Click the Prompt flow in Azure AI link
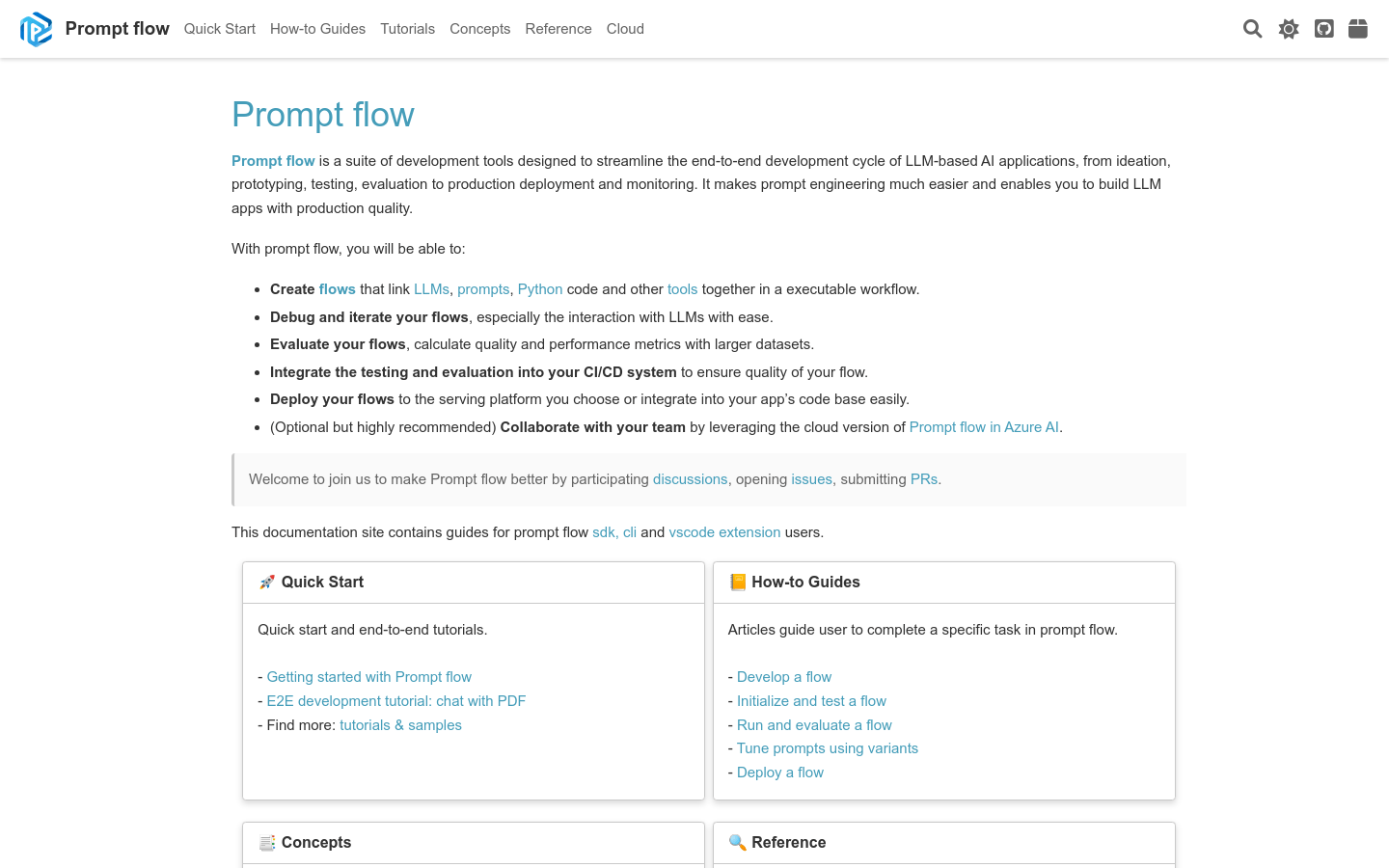The image size is (1389, 868). [x=984, y=427]
